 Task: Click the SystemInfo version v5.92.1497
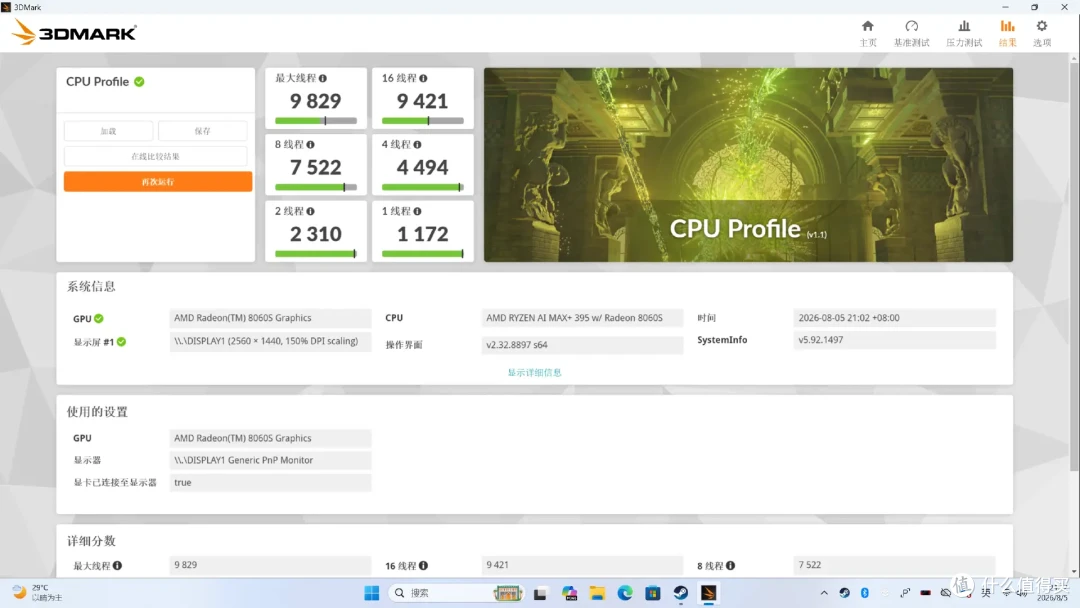coord(894,339)
